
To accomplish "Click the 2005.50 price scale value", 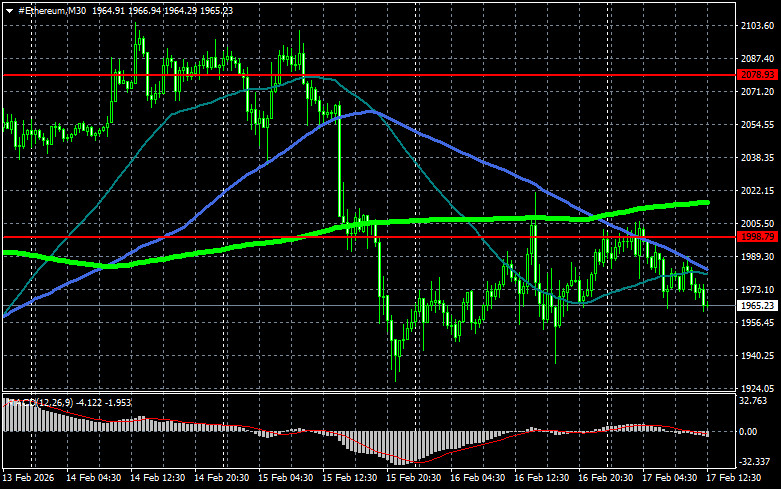I will coord(757,224).
